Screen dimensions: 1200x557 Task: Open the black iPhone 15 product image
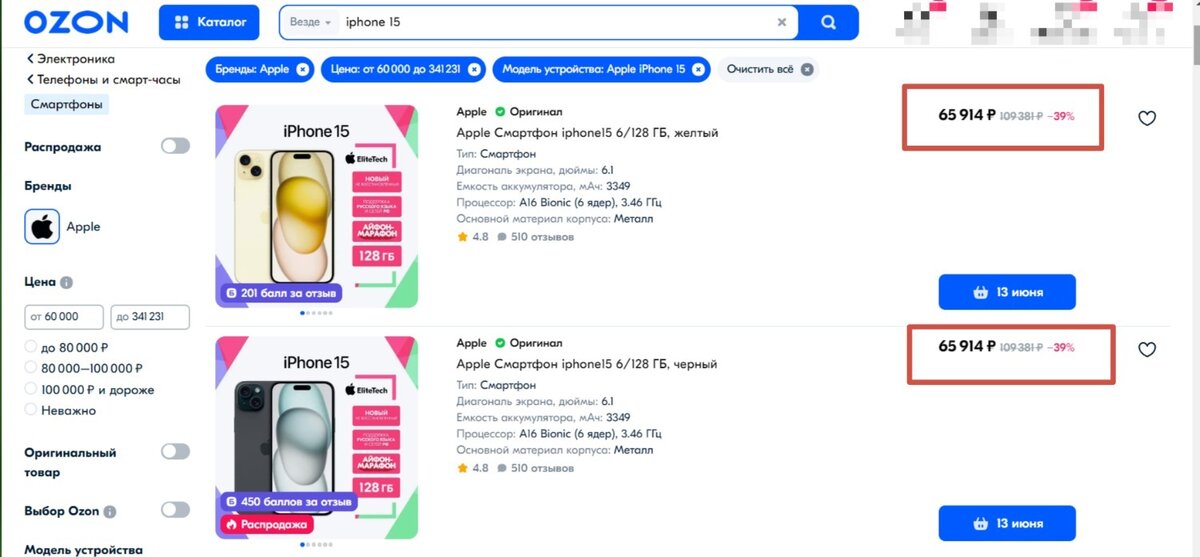(317, 437)
